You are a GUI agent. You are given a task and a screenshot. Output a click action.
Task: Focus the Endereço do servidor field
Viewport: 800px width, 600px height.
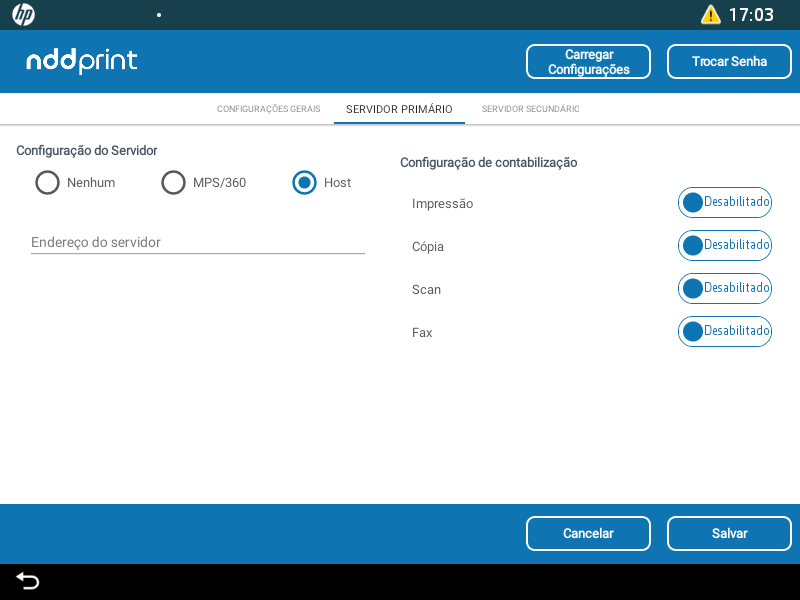[x=197, y=242]
